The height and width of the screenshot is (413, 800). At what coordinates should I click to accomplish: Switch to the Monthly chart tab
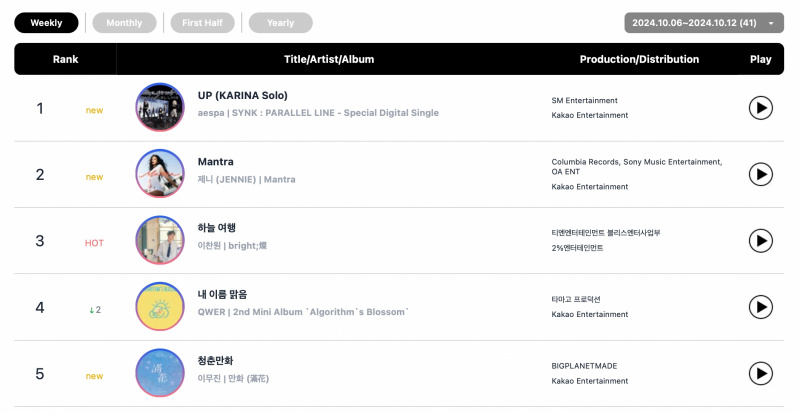click(x=124, y=23)
